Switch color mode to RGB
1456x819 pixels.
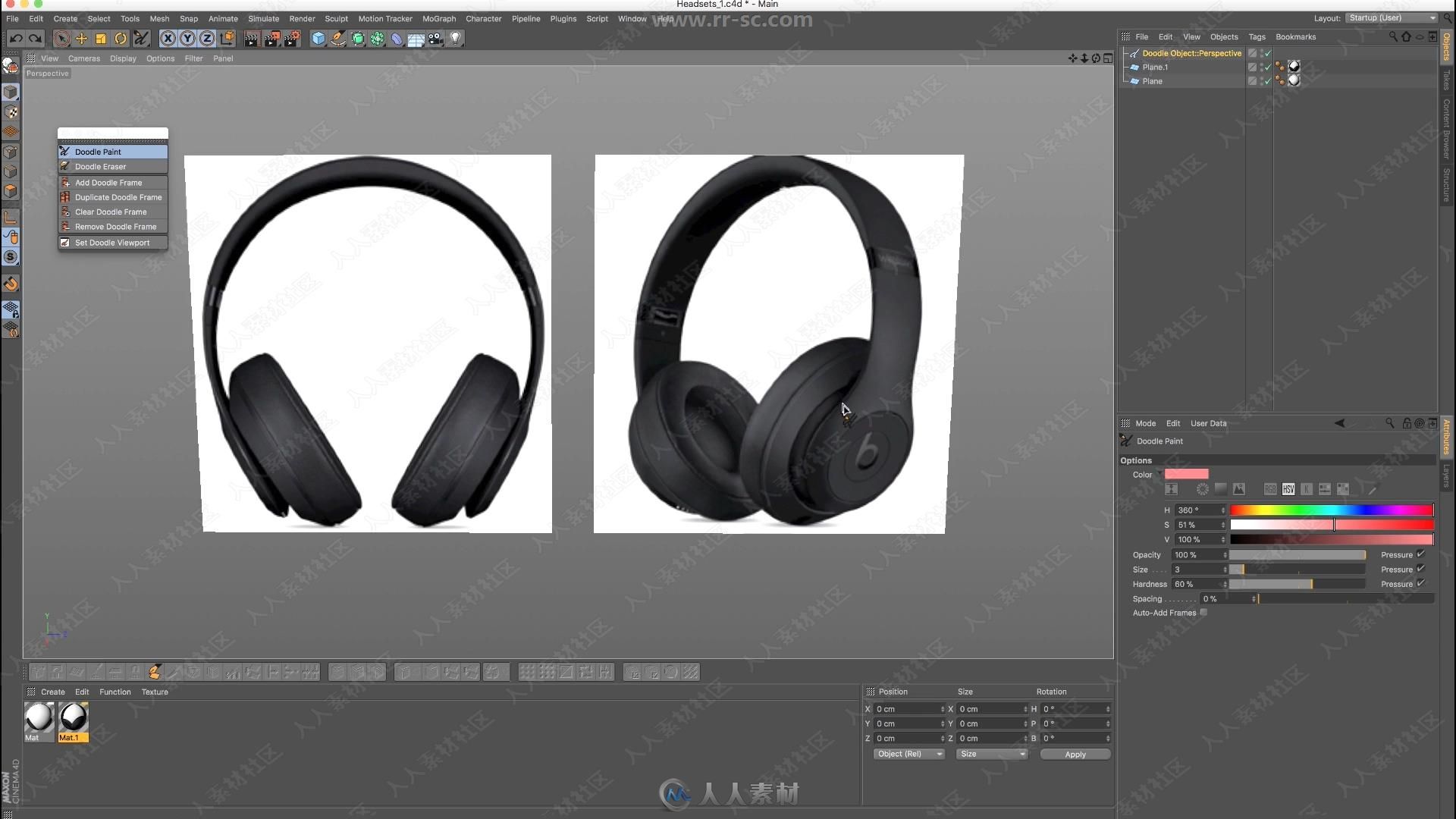(1270, 489)
